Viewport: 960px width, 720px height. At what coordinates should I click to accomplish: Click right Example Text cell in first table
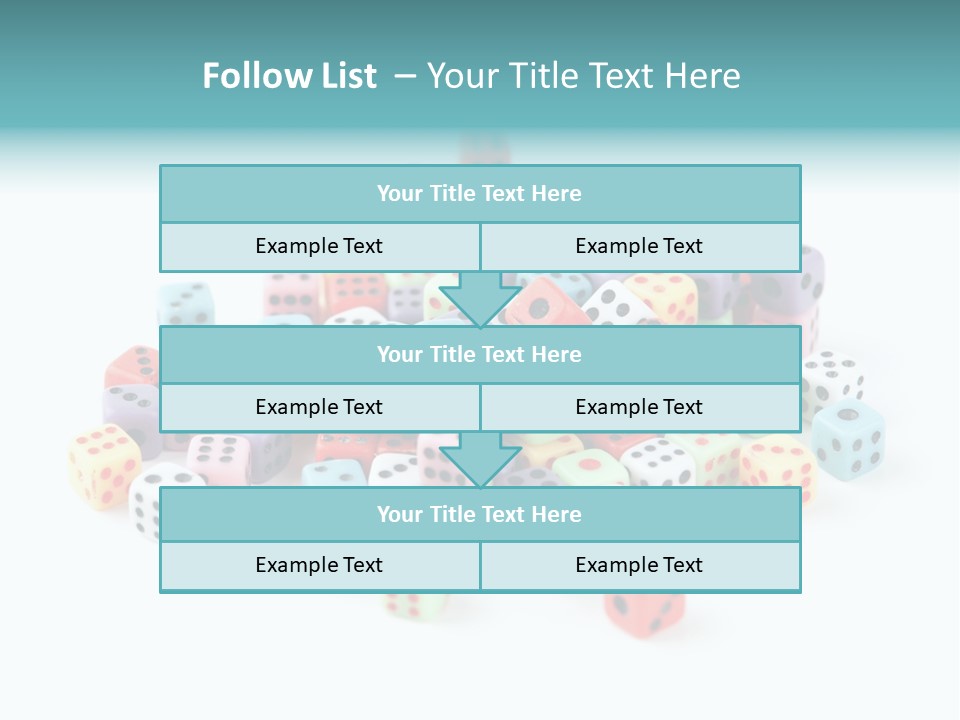click(x=640, y=246)
